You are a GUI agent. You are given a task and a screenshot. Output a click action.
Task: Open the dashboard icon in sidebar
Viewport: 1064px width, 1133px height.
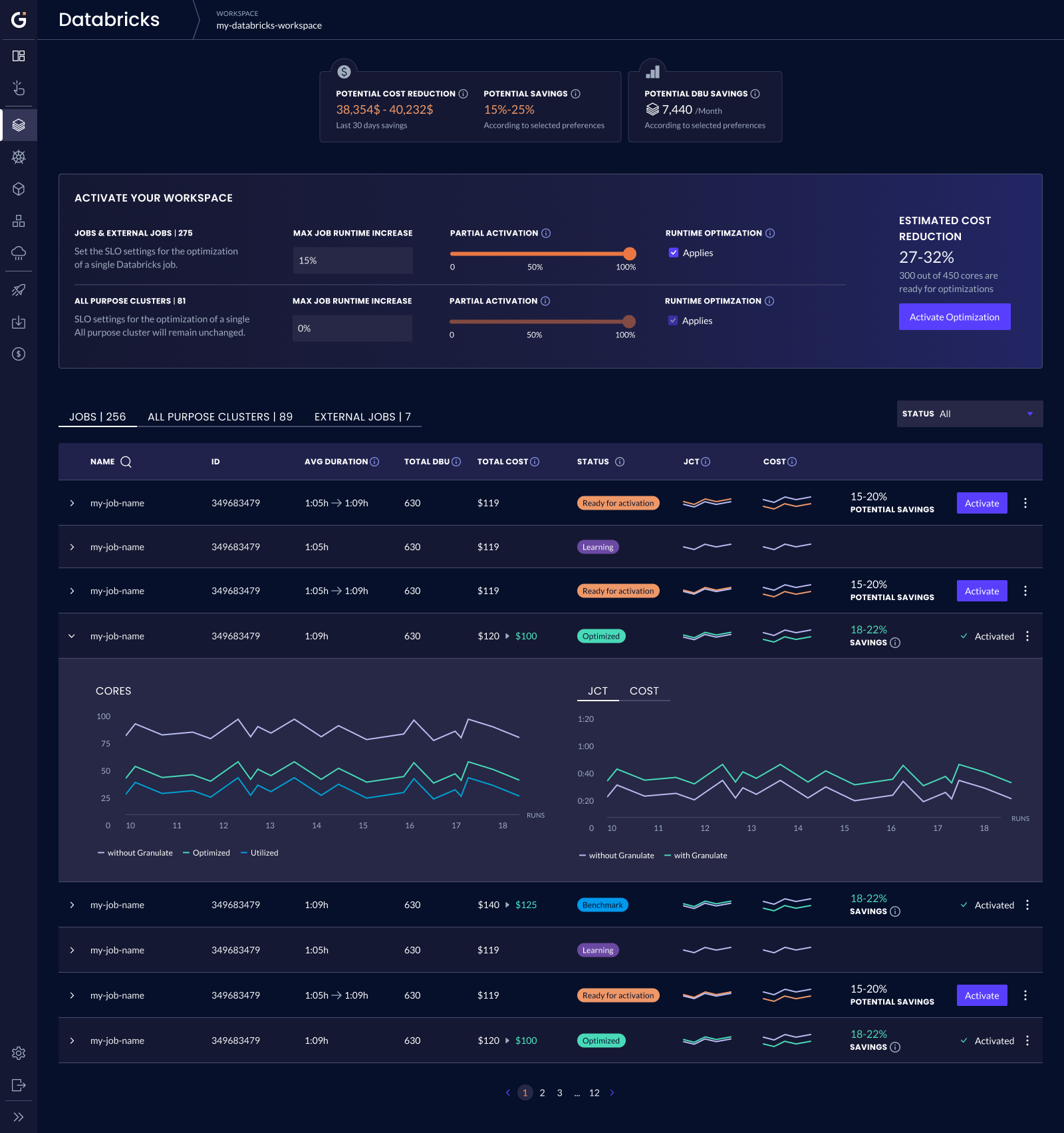(19, 56)
